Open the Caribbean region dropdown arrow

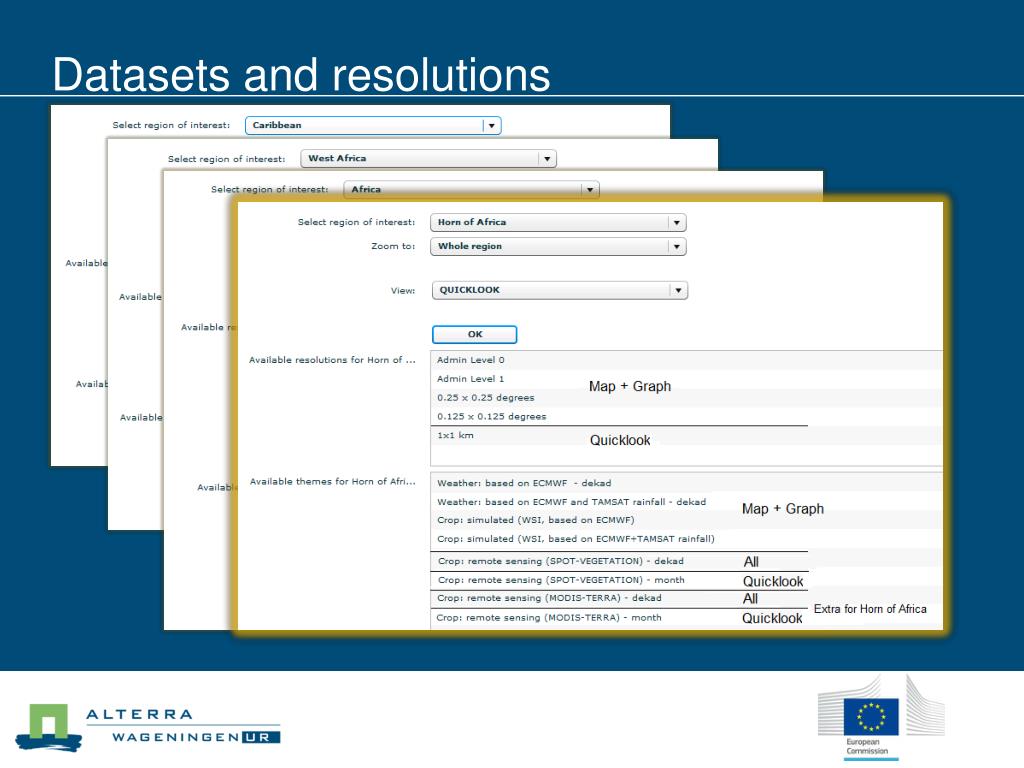(x=492, y=125)
